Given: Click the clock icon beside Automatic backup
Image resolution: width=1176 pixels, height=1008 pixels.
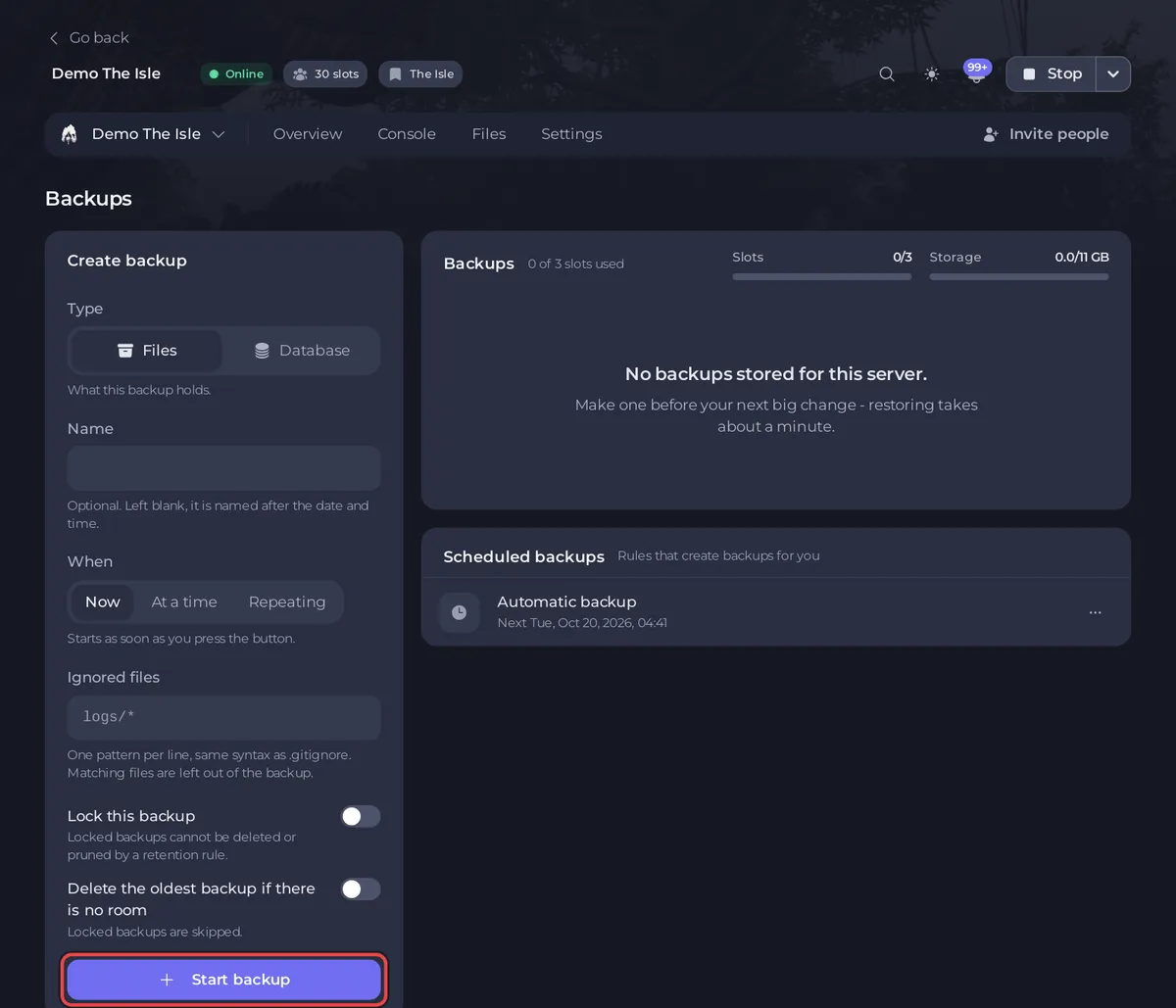Looking at the screenshot, I should coord(459,612).
